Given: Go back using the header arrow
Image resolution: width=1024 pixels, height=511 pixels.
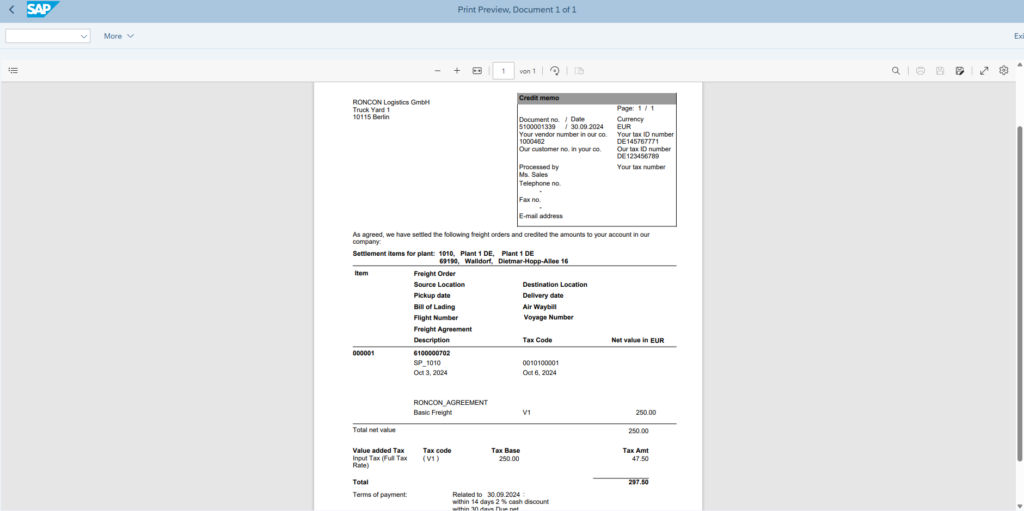Looking at the screenshot, I should 11,10.
